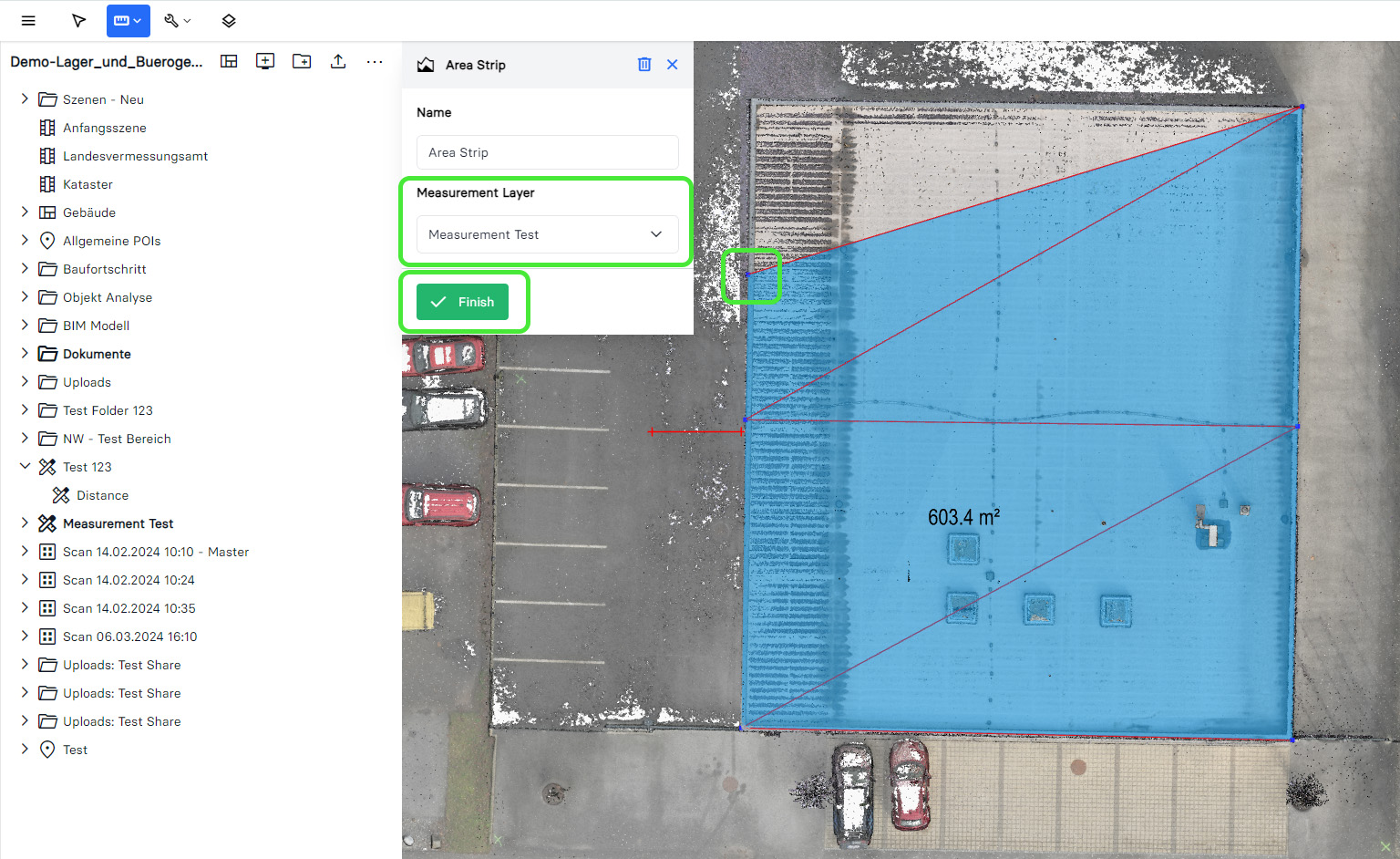Open the hamburger main menu

coord(28,20)
